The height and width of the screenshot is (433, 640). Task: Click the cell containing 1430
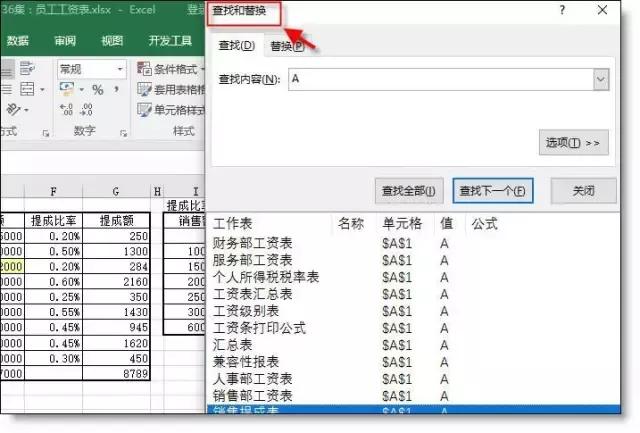point(116,312)
